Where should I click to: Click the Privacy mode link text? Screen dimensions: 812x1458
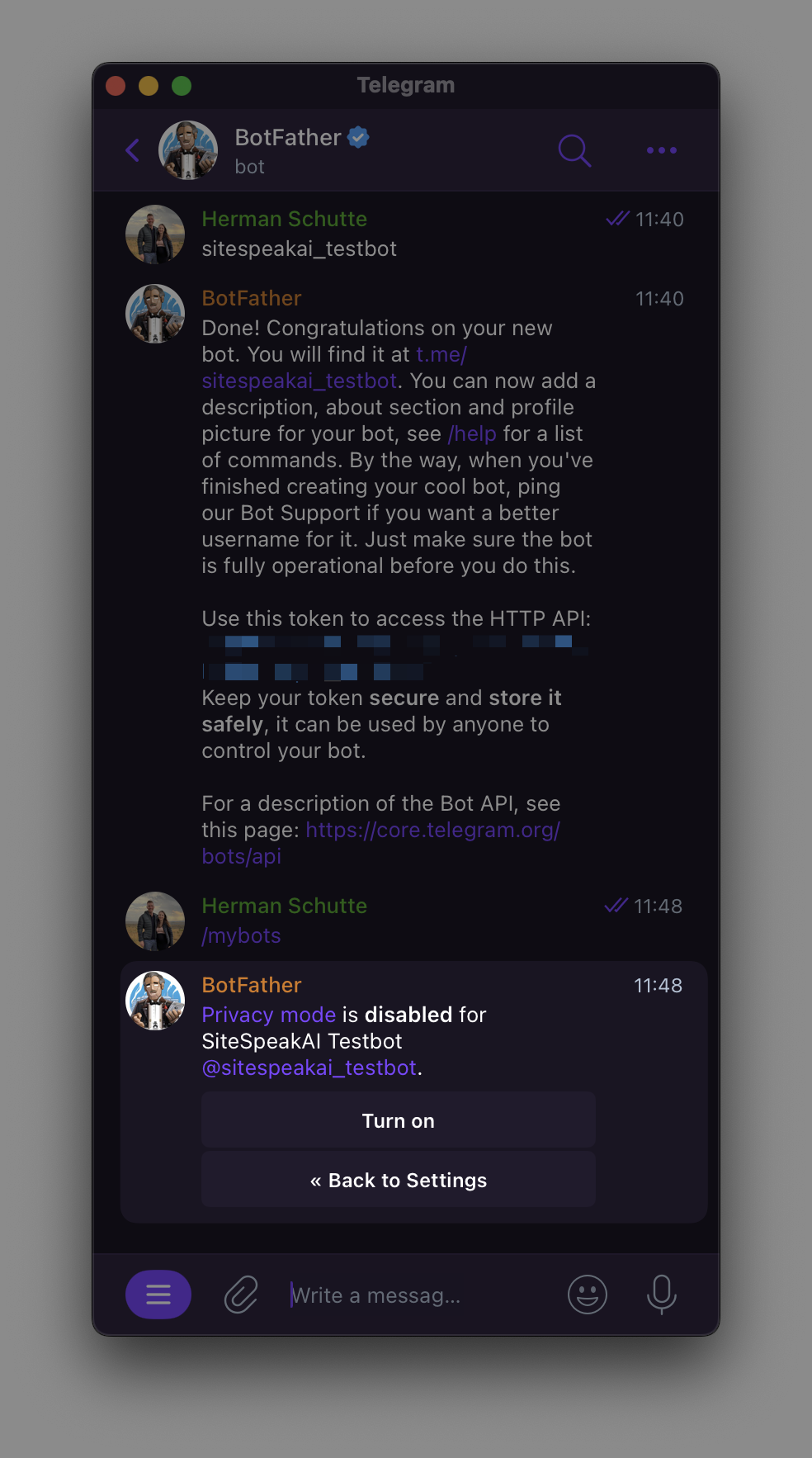pyautogui.click(x=269, y=1015)
